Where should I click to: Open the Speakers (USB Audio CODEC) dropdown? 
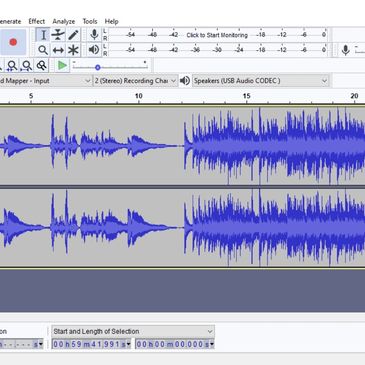coord(260,81)
